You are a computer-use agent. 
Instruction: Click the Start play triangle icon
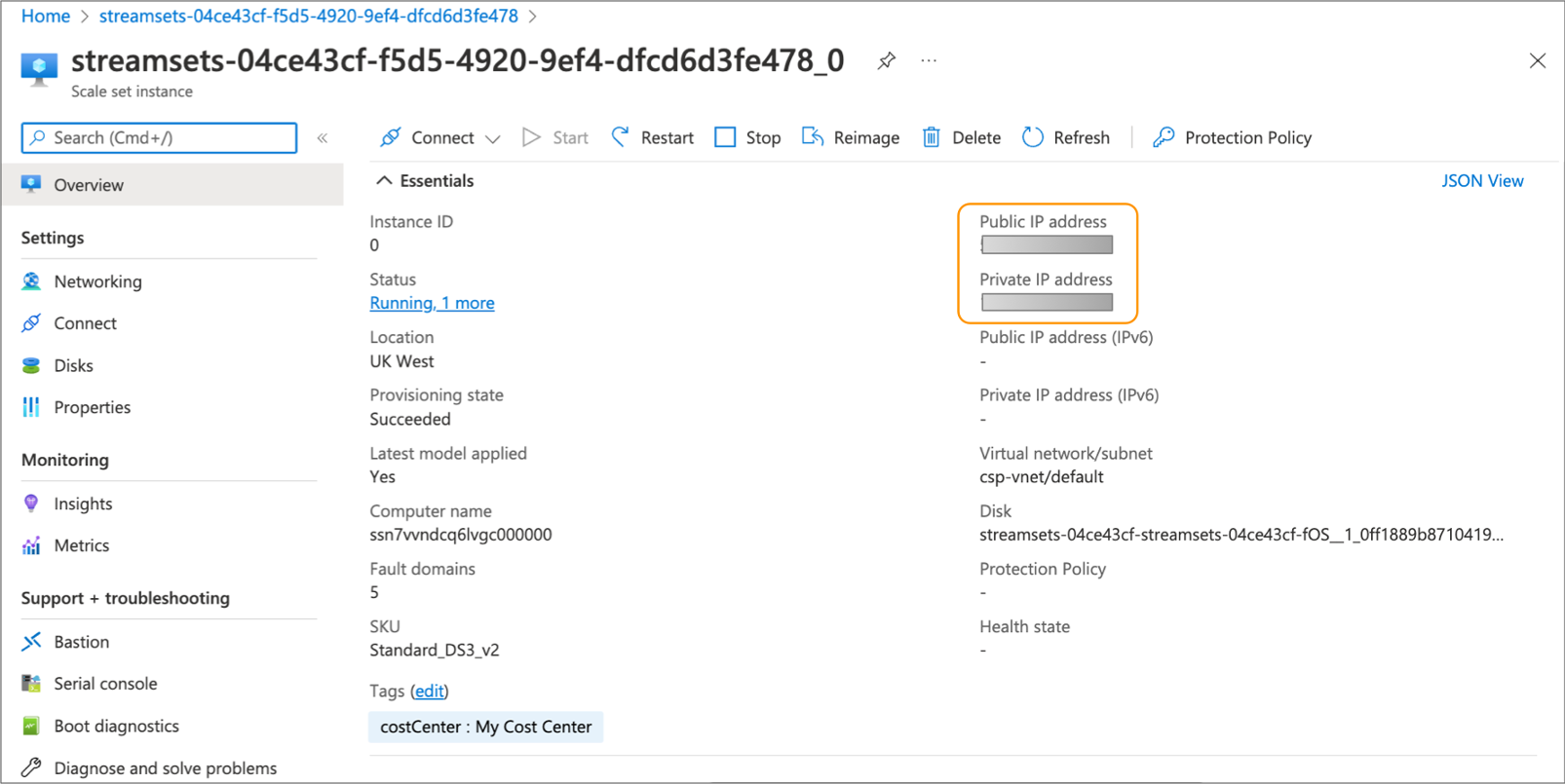531,137
